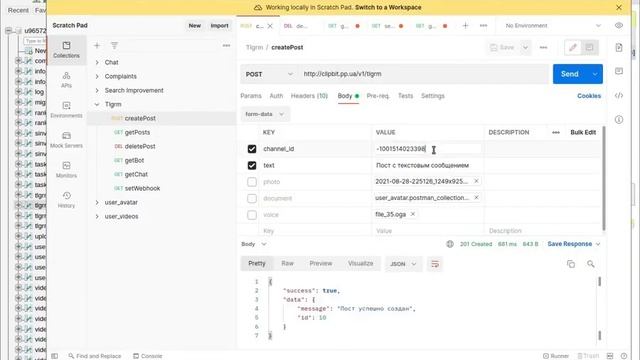This screenshot has width=640, height=360.
Task: Open the Monitors sidebar panel
Action: coord(67,170)
